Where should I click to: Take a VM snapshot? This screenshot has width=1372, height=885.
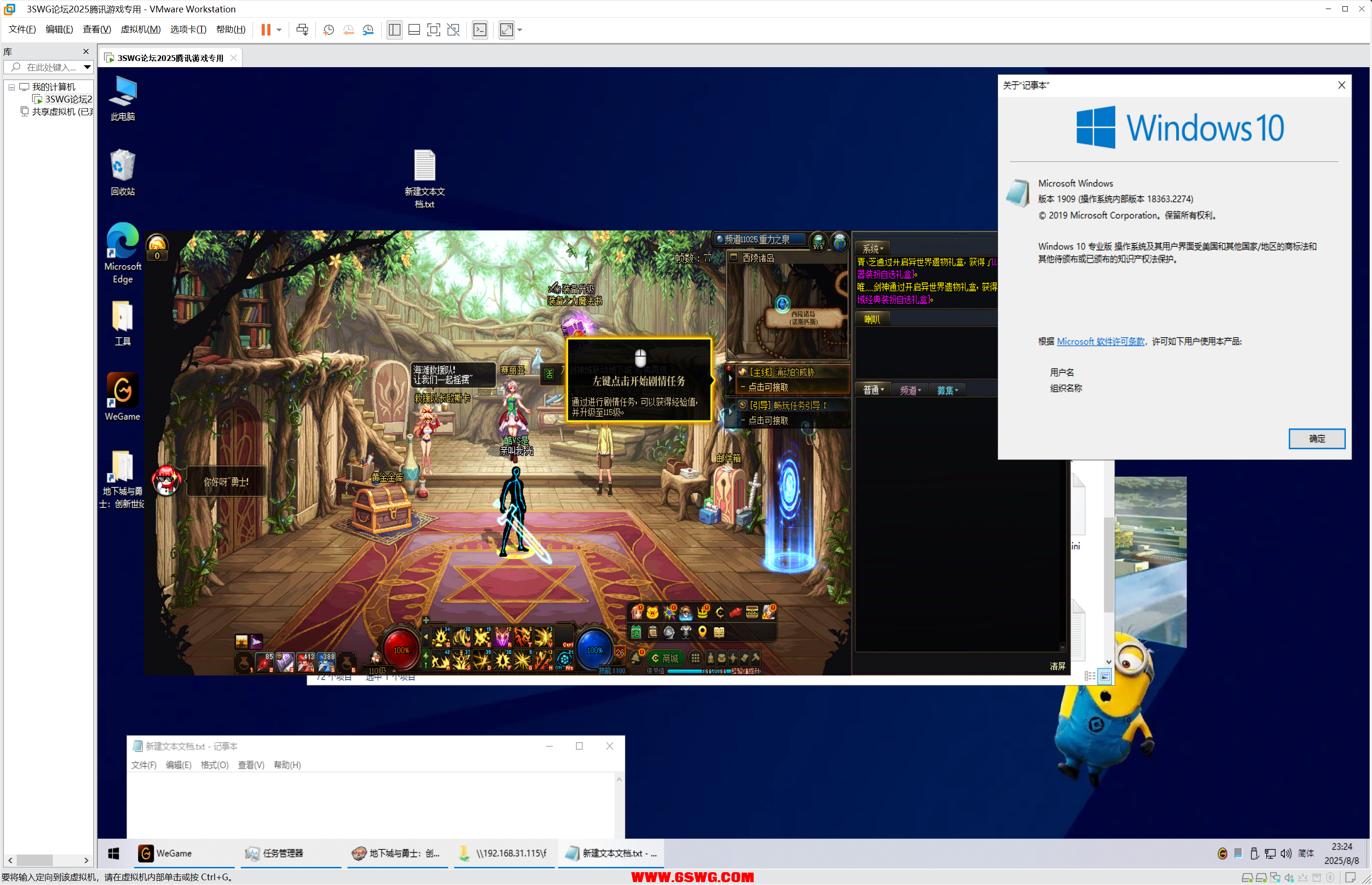pyautogui.click(x=329, y=30)
